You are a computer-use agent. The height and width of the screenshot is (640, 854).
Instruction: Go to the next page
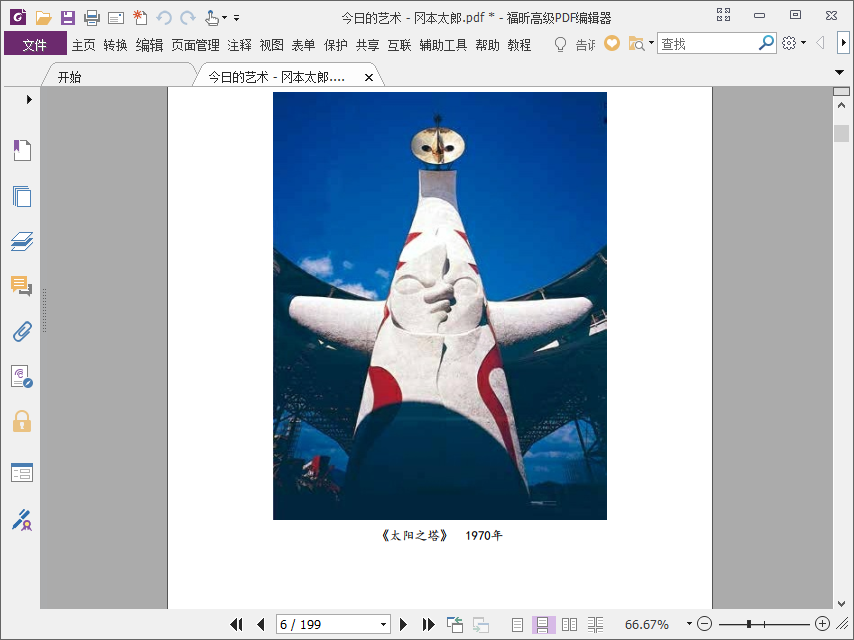click(x=404, y=624)
